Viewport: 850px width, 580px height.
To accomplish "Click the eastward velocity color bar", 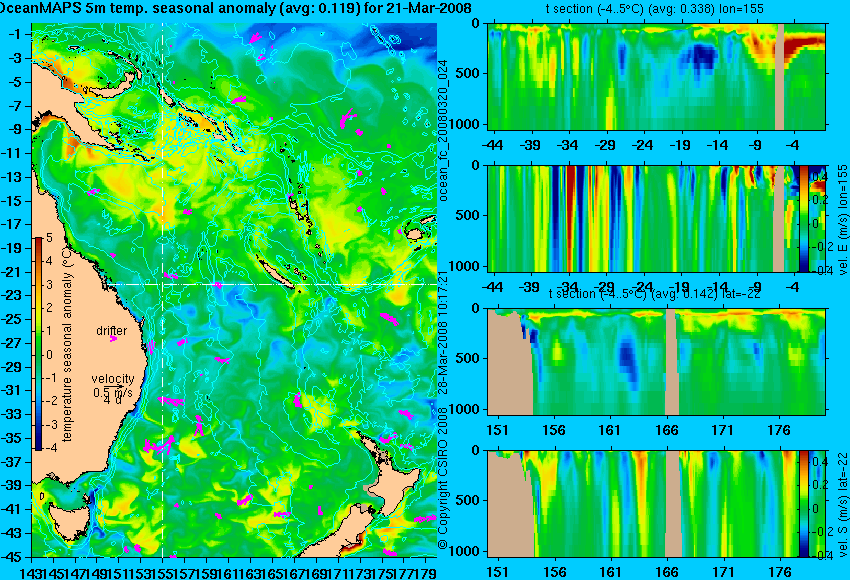I will tap(804, 218).
